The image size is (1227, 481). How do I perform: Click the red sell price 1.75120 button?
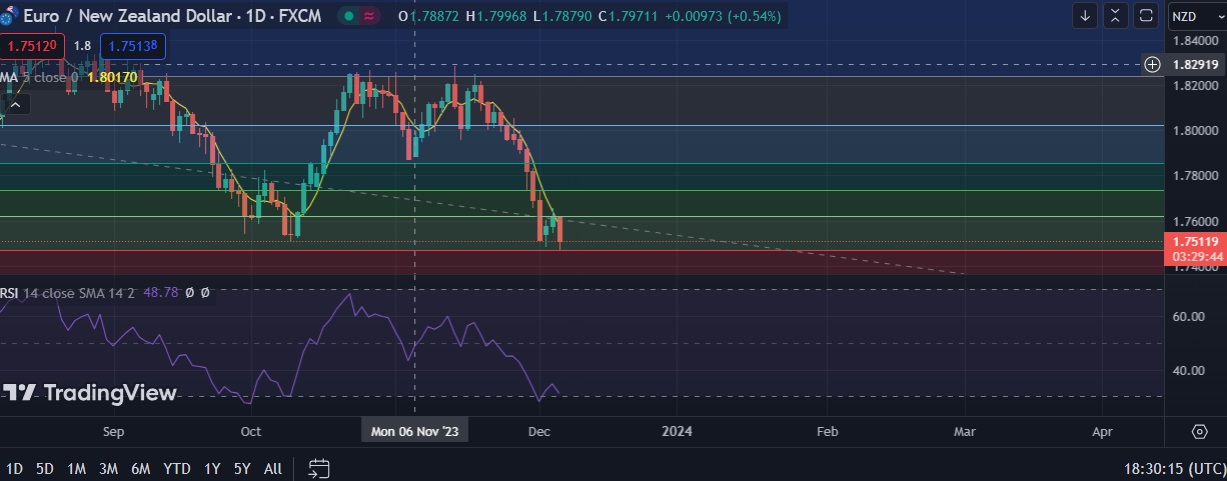[32, 46]
